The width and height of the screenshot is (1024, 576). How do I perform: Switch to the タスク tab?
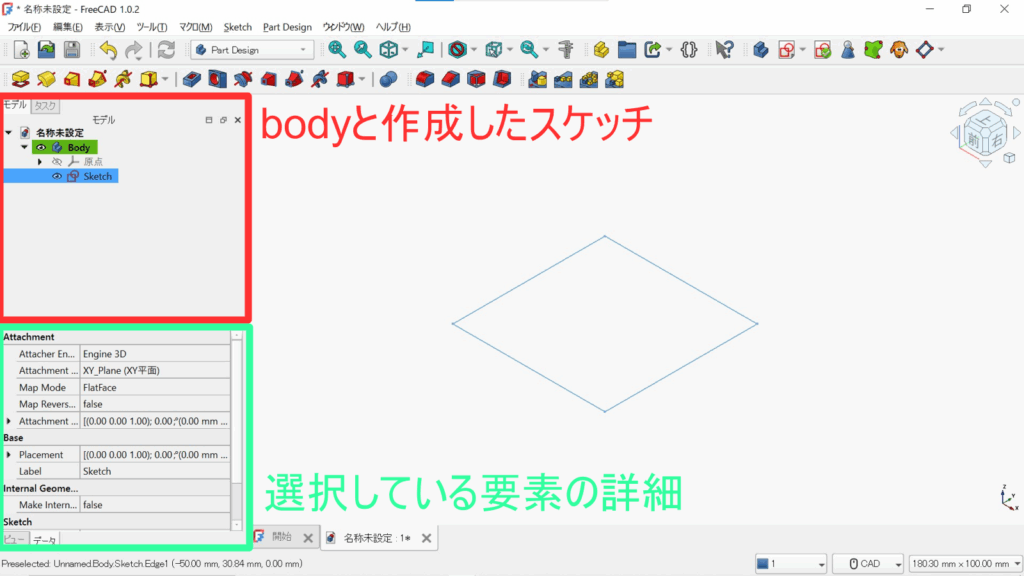(45, 105)
